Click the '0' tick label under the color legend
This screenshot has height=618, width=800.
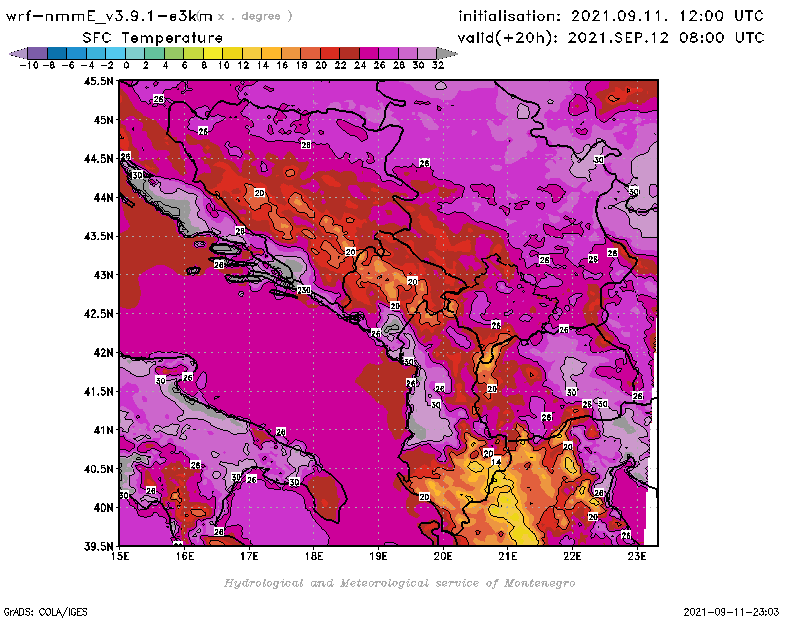[126, 65]
